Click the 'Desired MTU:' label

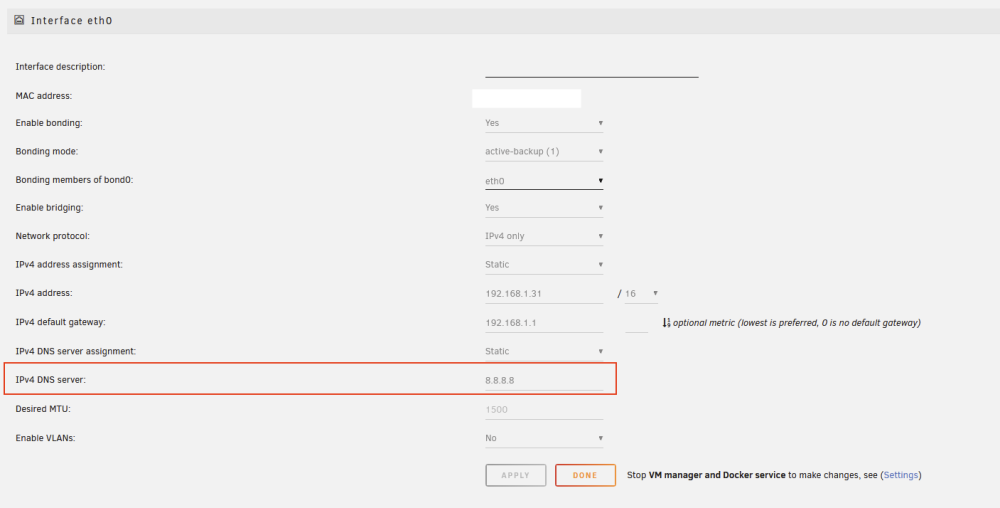[43, 409]
